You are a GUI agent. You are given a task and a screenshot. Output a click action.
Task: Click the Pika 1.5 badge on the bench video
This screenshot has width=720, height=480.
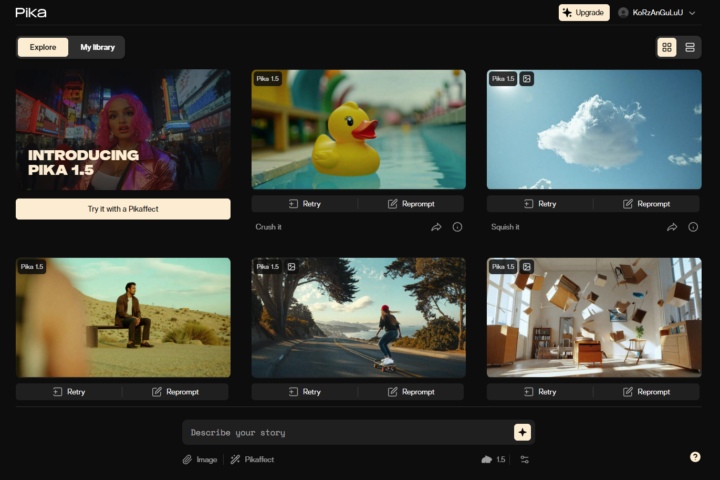tap(32, 266)
